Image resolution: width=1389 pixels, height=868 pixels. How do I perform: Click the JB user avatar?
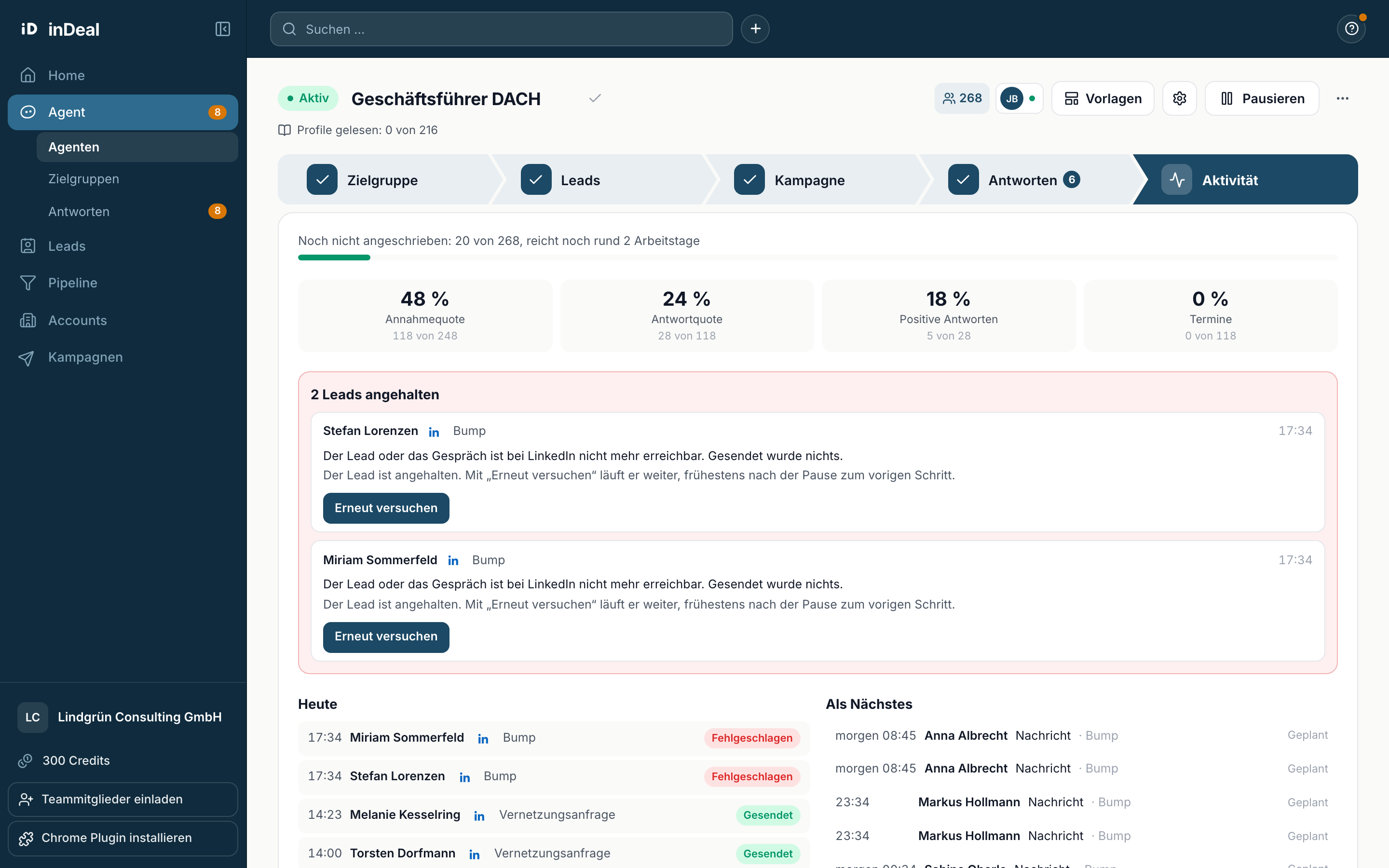(1012, 98)
